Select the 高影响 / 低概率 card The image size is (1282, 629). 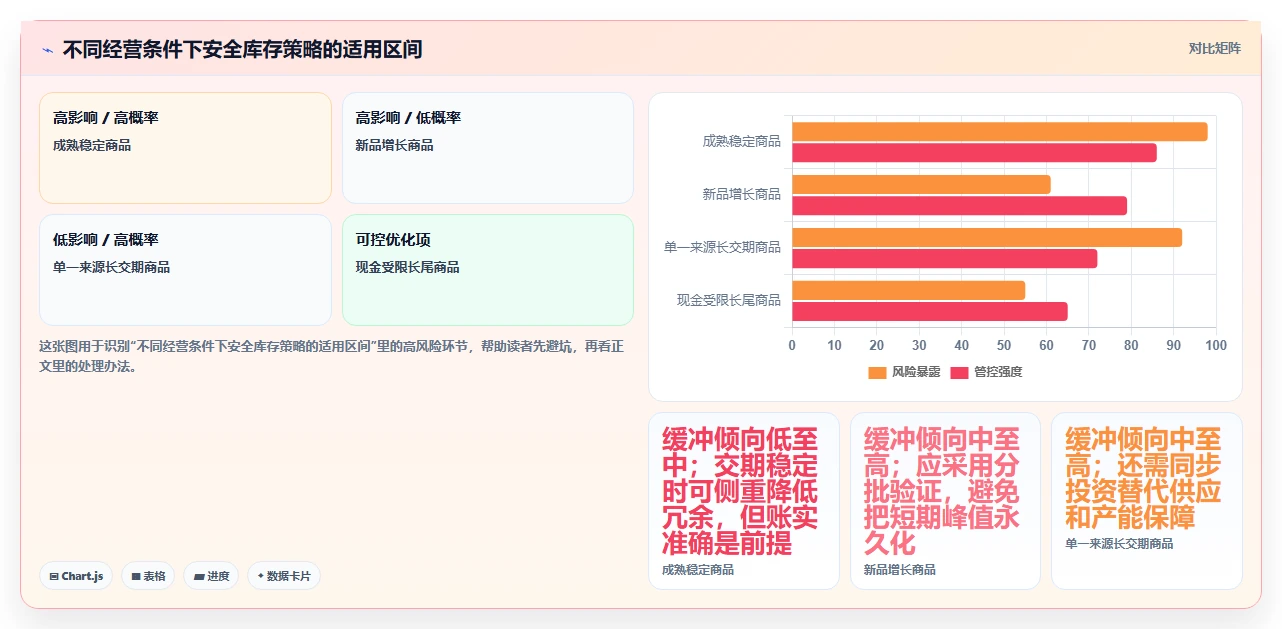pyautogui.click(x=488, y=148)
